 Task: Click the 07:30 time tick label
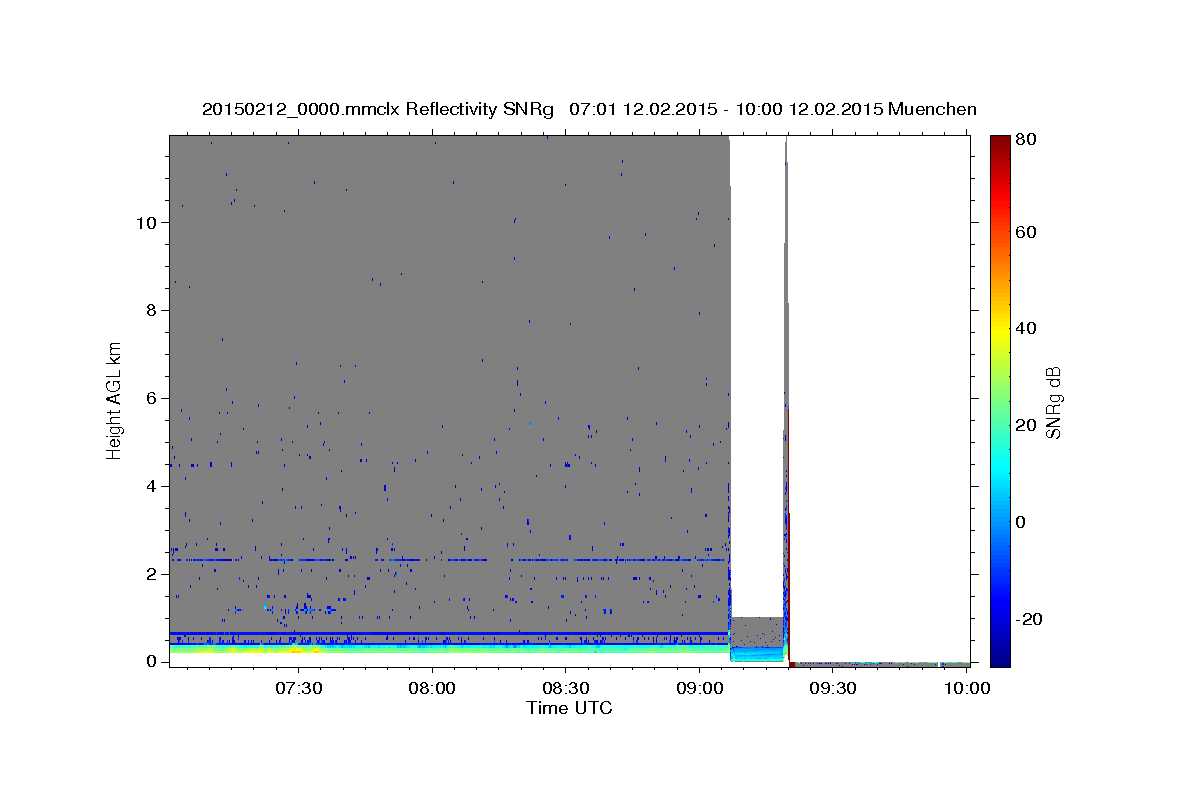click(x=298, y=688)
